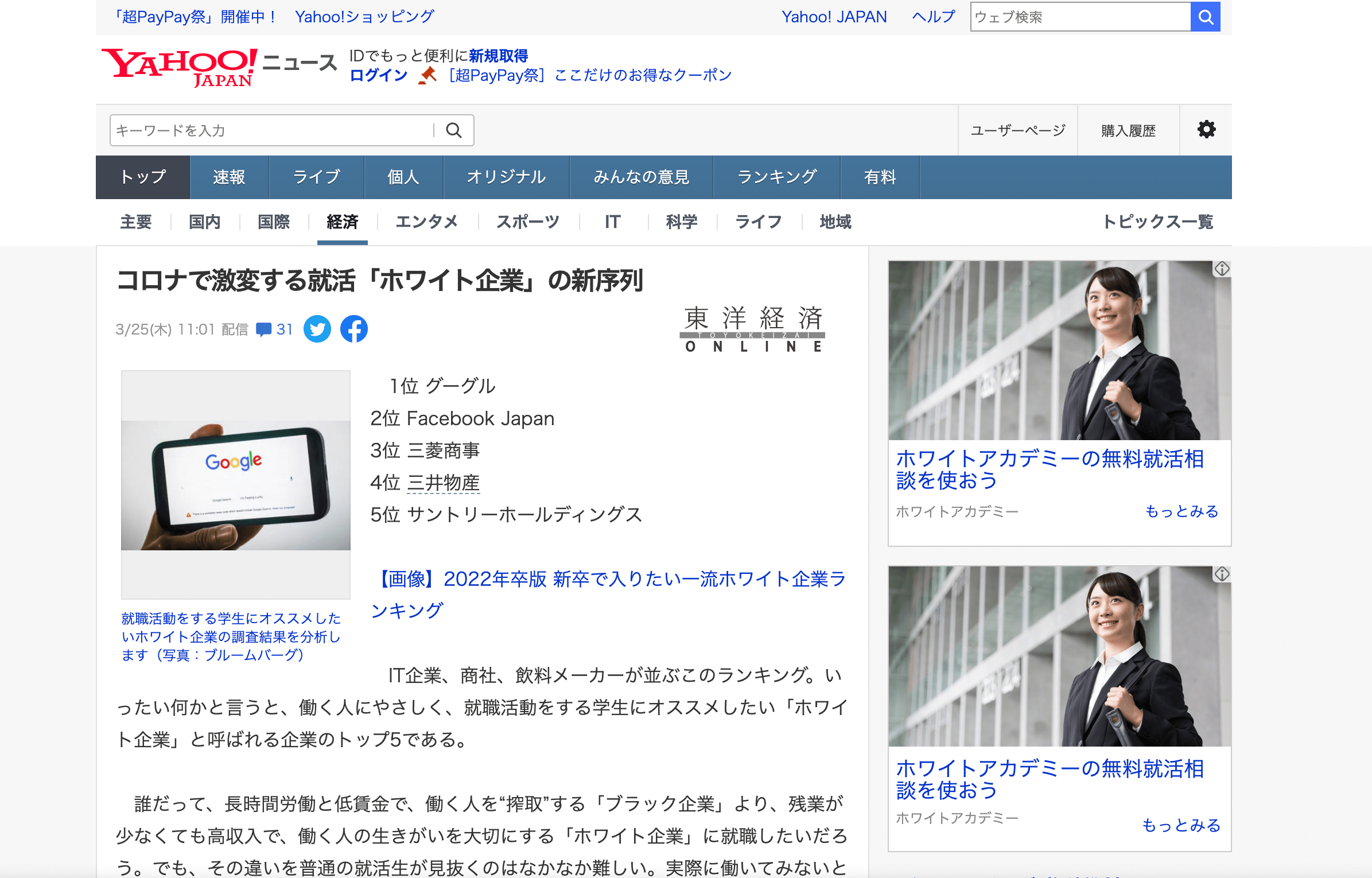Click the first ad's woman photo
The height and width of the screenshot is (878, 1372).
[x=1059, y=351]
